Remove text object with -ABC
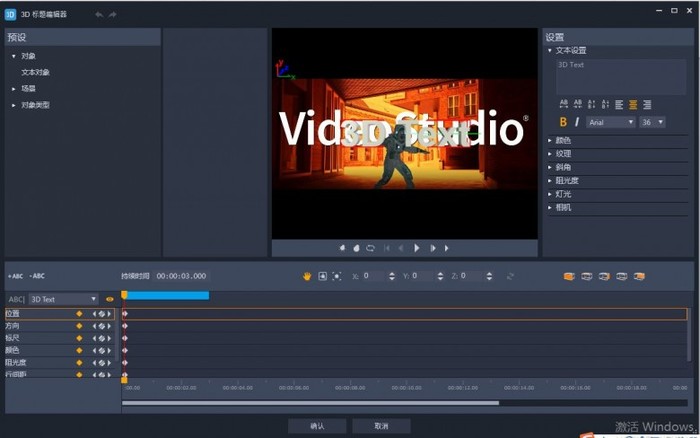Image resolution: width=700 pixels, height=438 pixels. [x=37, y=276]
